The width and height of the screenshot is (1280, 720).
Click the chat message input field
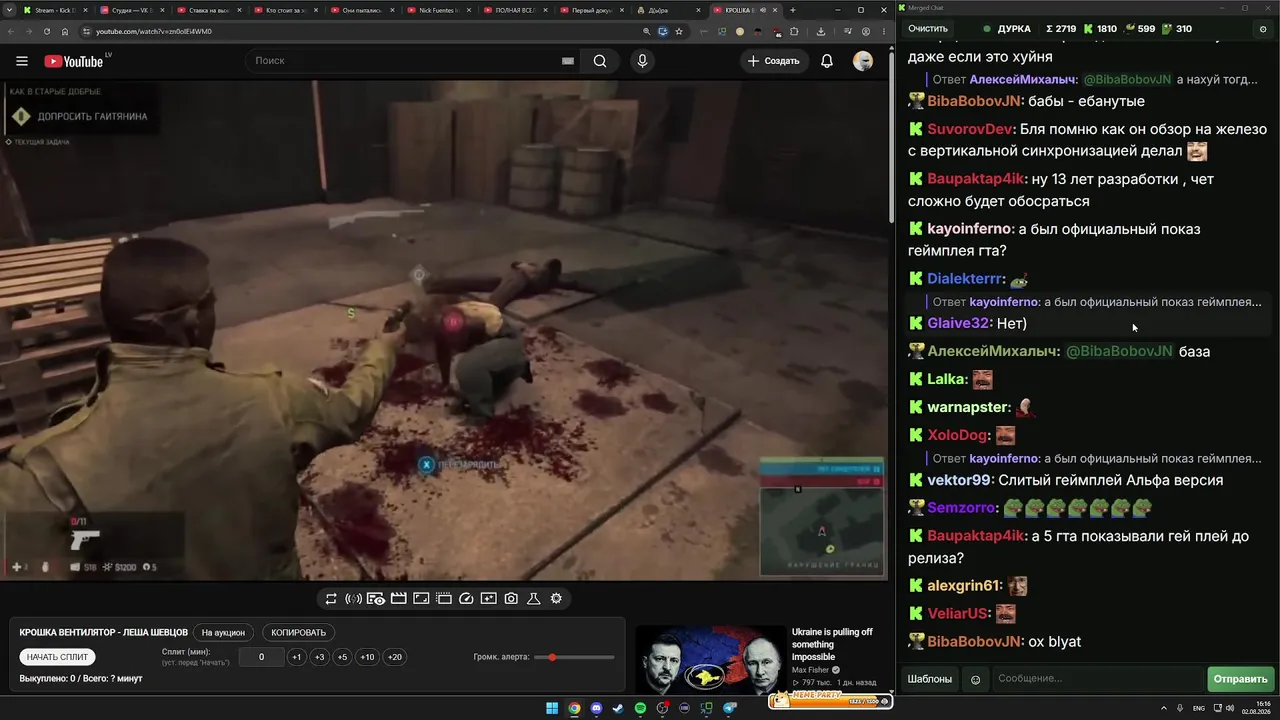[1096, 680]
